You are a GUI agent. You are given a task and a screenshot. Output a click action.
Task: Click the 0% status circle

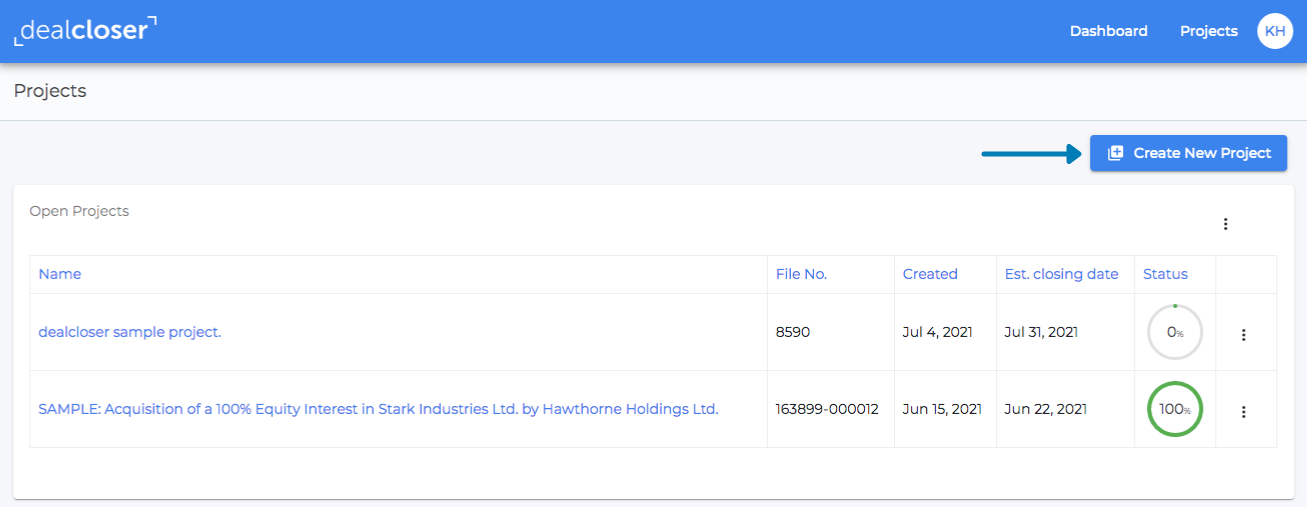[1175, 332]
